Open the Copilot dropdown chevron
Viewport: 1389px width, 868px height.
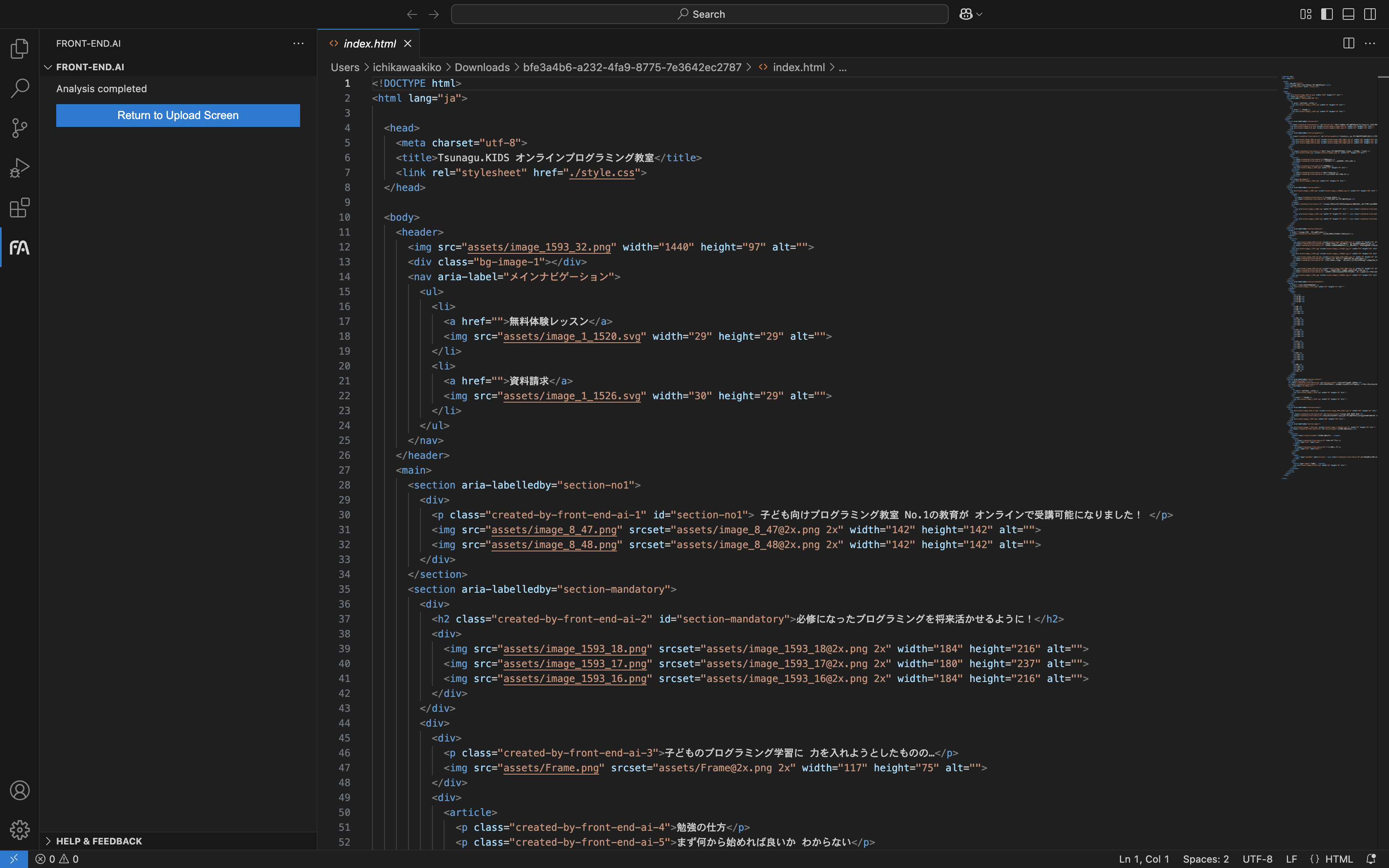point(979,14)
